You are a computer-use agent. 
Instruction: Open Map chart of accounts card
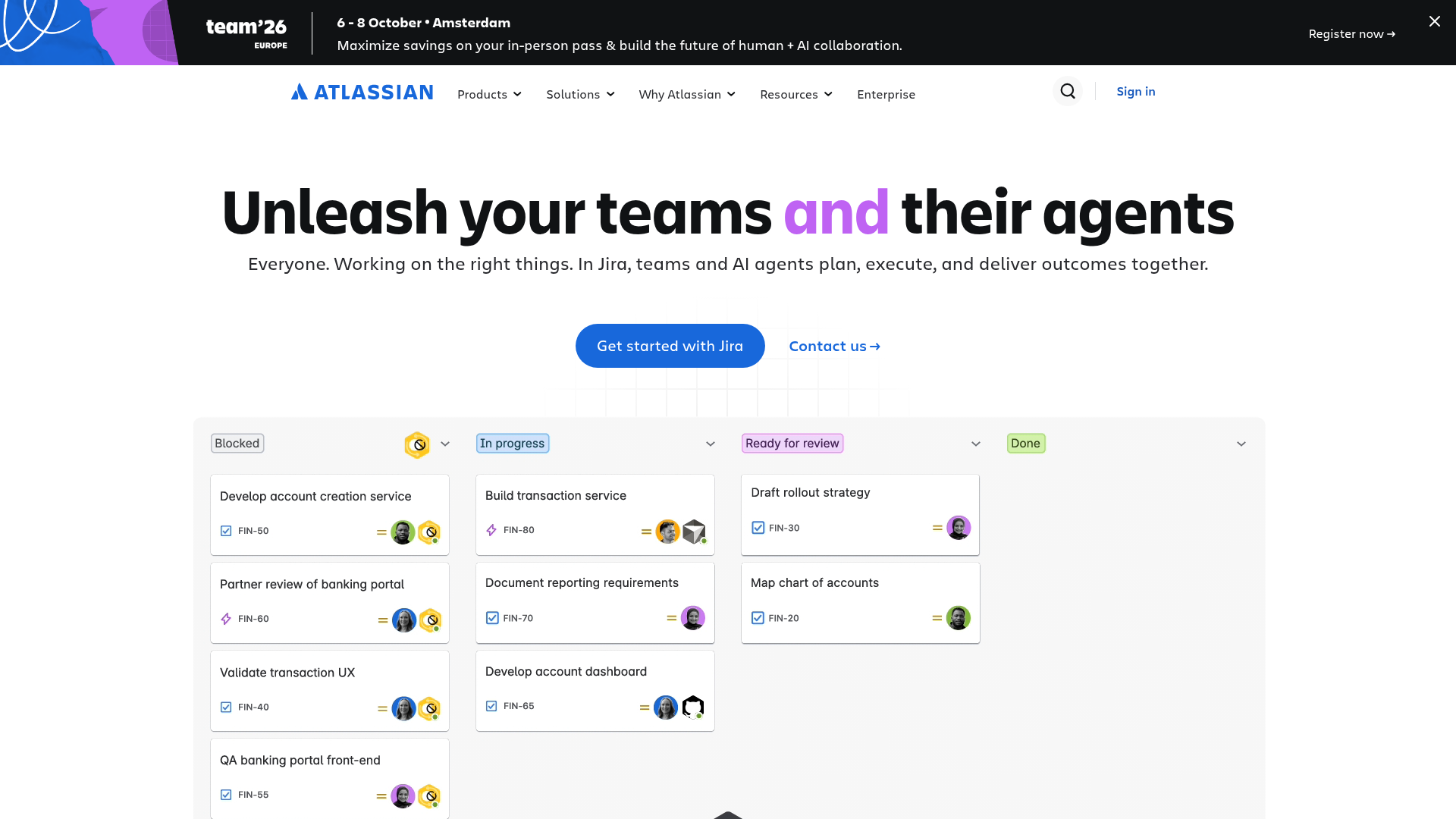click(x=861, y=603)
